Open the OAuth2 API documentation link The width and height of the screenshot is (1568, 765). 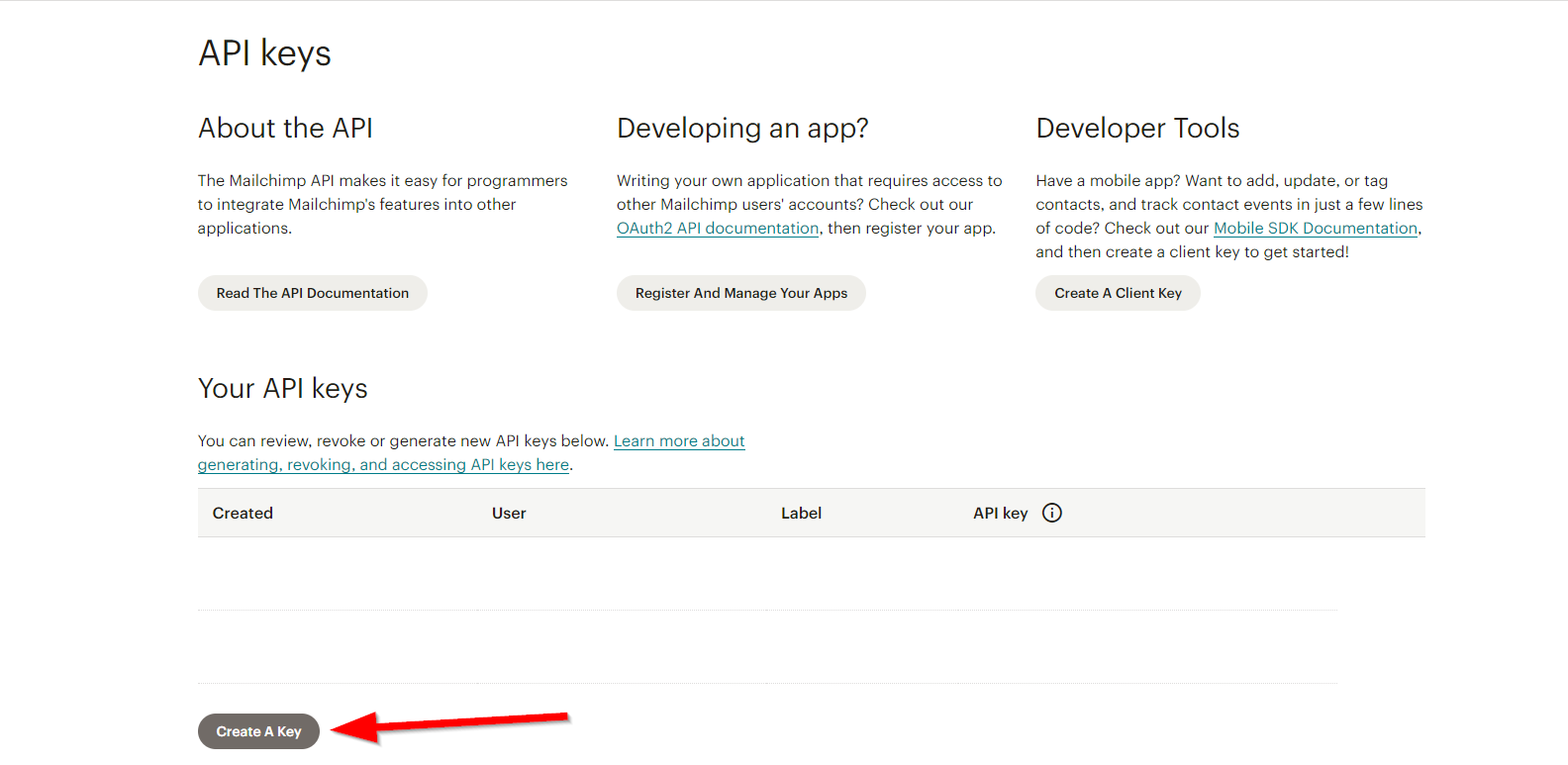(718, 229)
